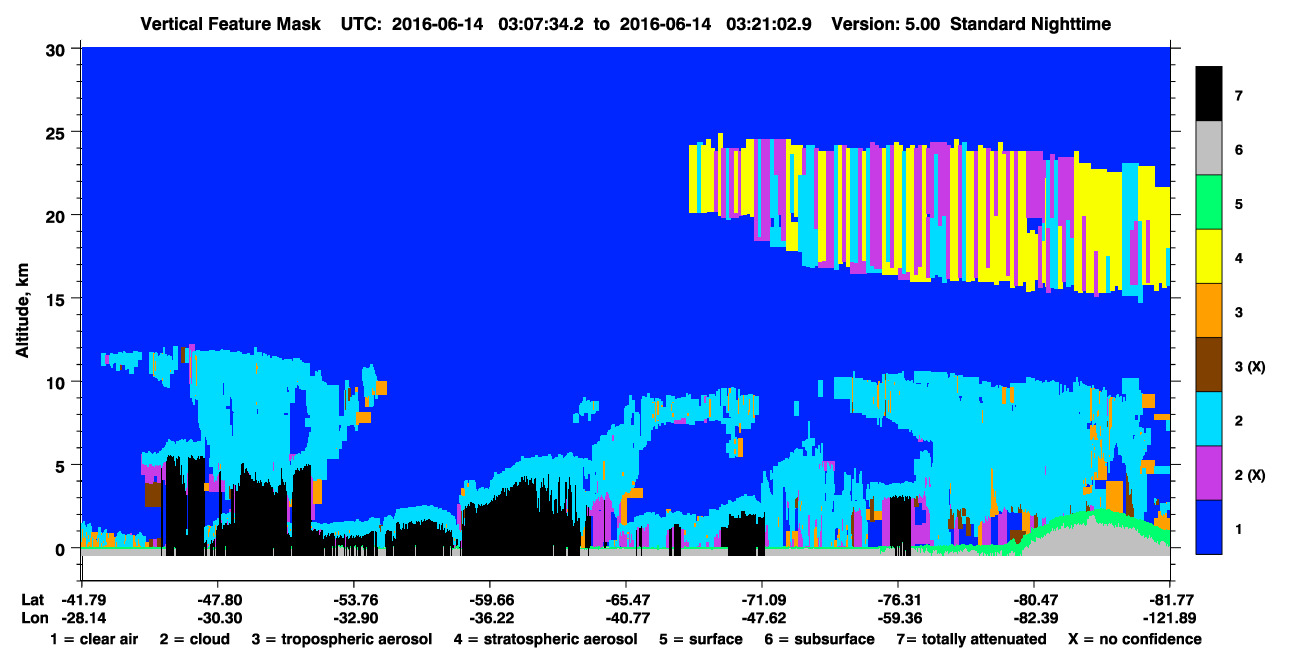
Task: Click the colorbar label 4
Action: pyautogui.click(x=1238, y=258)
